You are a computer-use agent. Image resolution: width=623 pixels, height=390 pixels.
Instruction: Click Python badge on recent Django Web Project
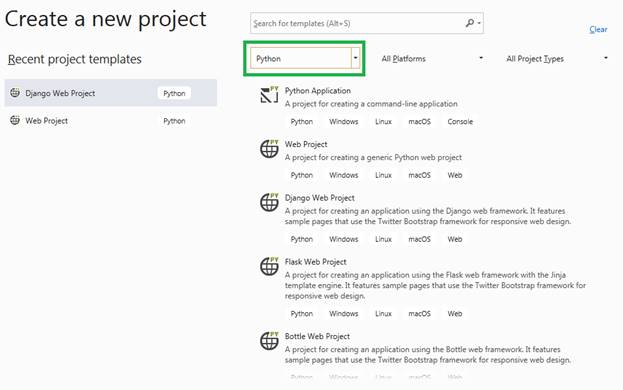click(174, 93)
